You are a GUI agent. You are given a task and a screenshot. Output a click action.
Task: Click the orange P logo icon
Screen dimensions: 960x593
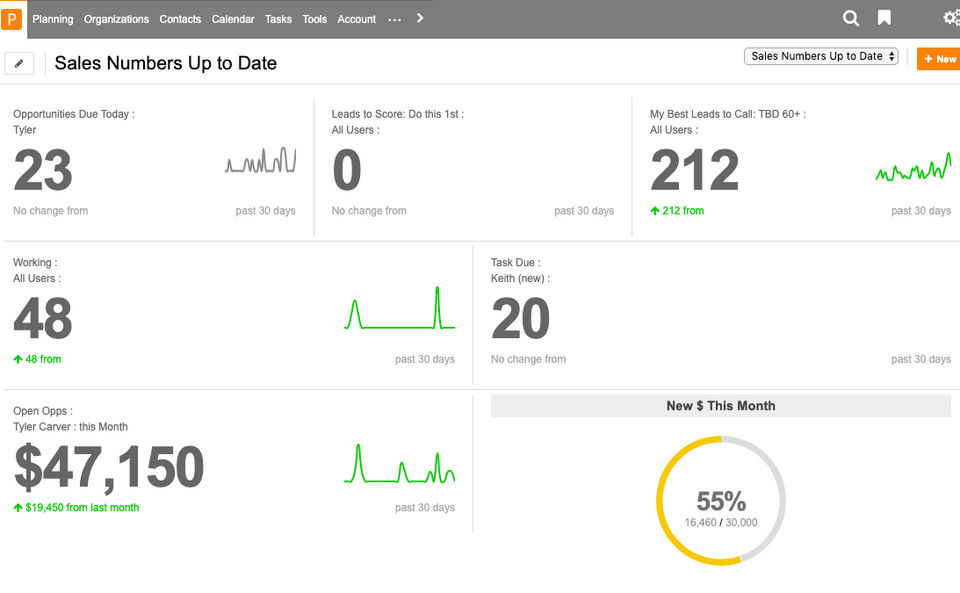(14, 19)
